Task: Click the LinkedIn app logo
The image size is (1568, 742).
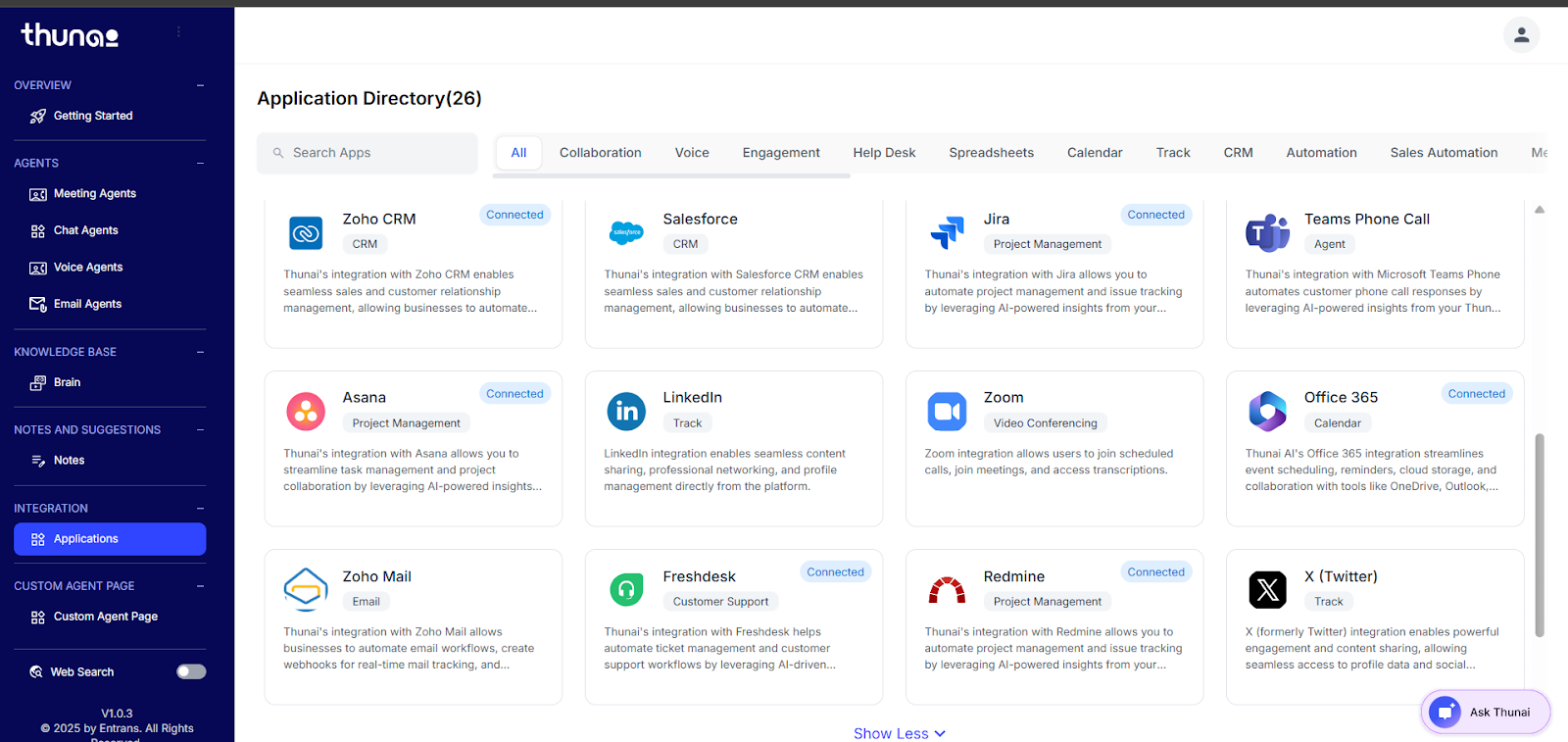Action: tap(626, 412)
